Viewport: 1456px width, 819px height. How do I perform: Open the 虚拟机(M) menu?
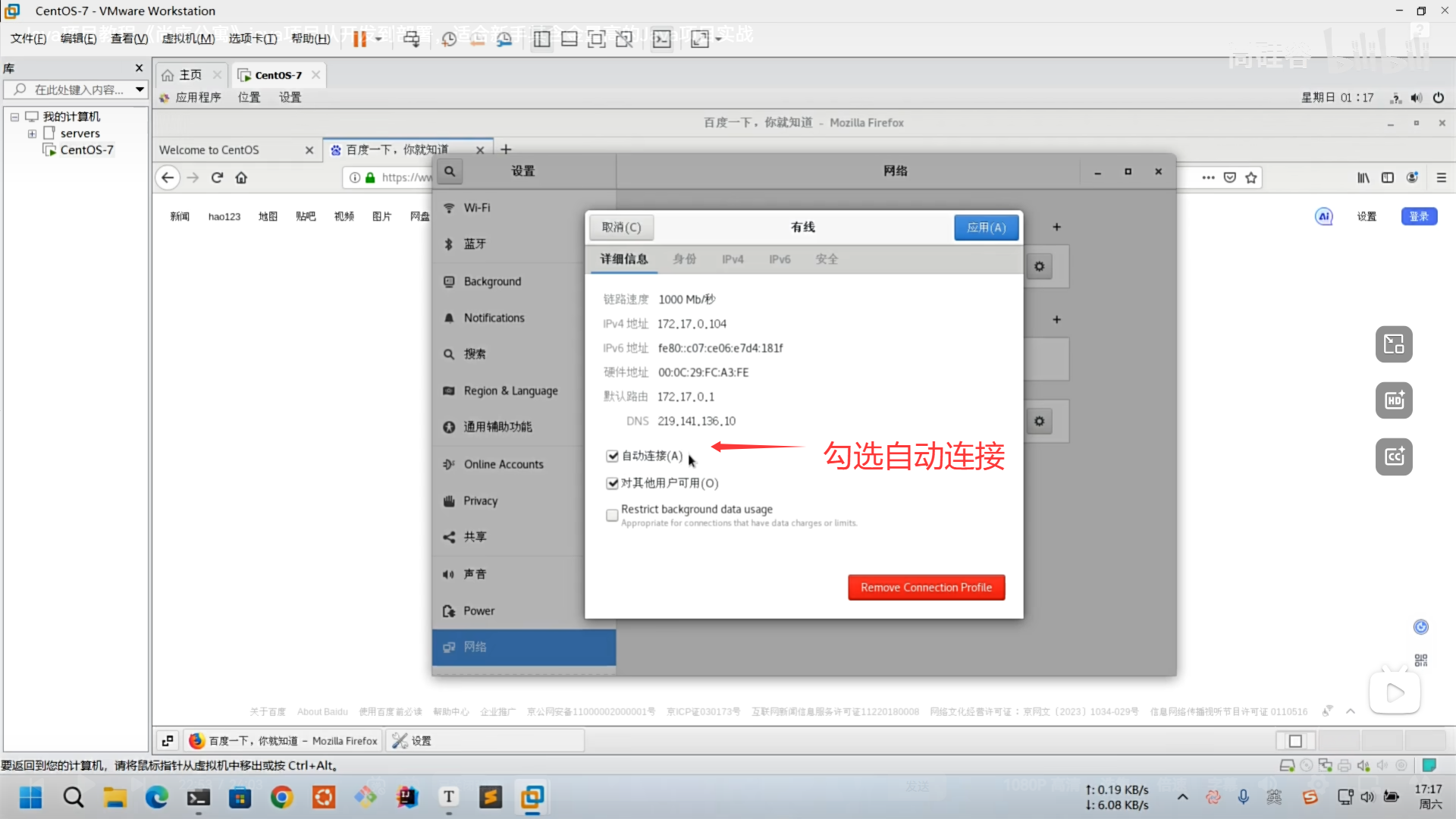click(x=188, y=39)
